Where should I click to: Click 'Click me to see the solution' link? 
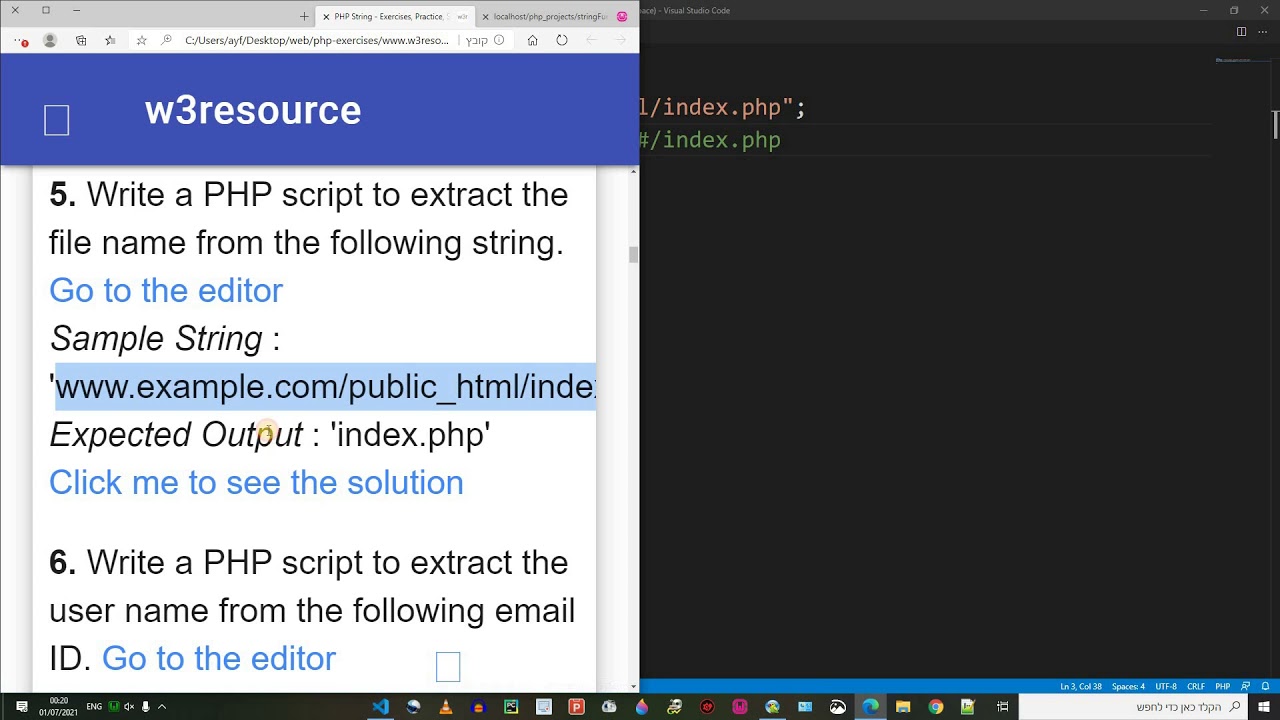click(x=256, y=483)
